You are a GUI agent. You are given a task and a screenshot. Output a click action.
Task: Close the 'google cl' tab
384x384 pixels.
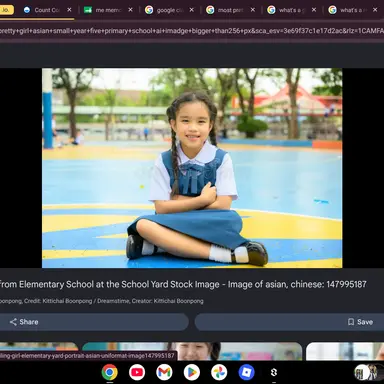tap(191, 10)
